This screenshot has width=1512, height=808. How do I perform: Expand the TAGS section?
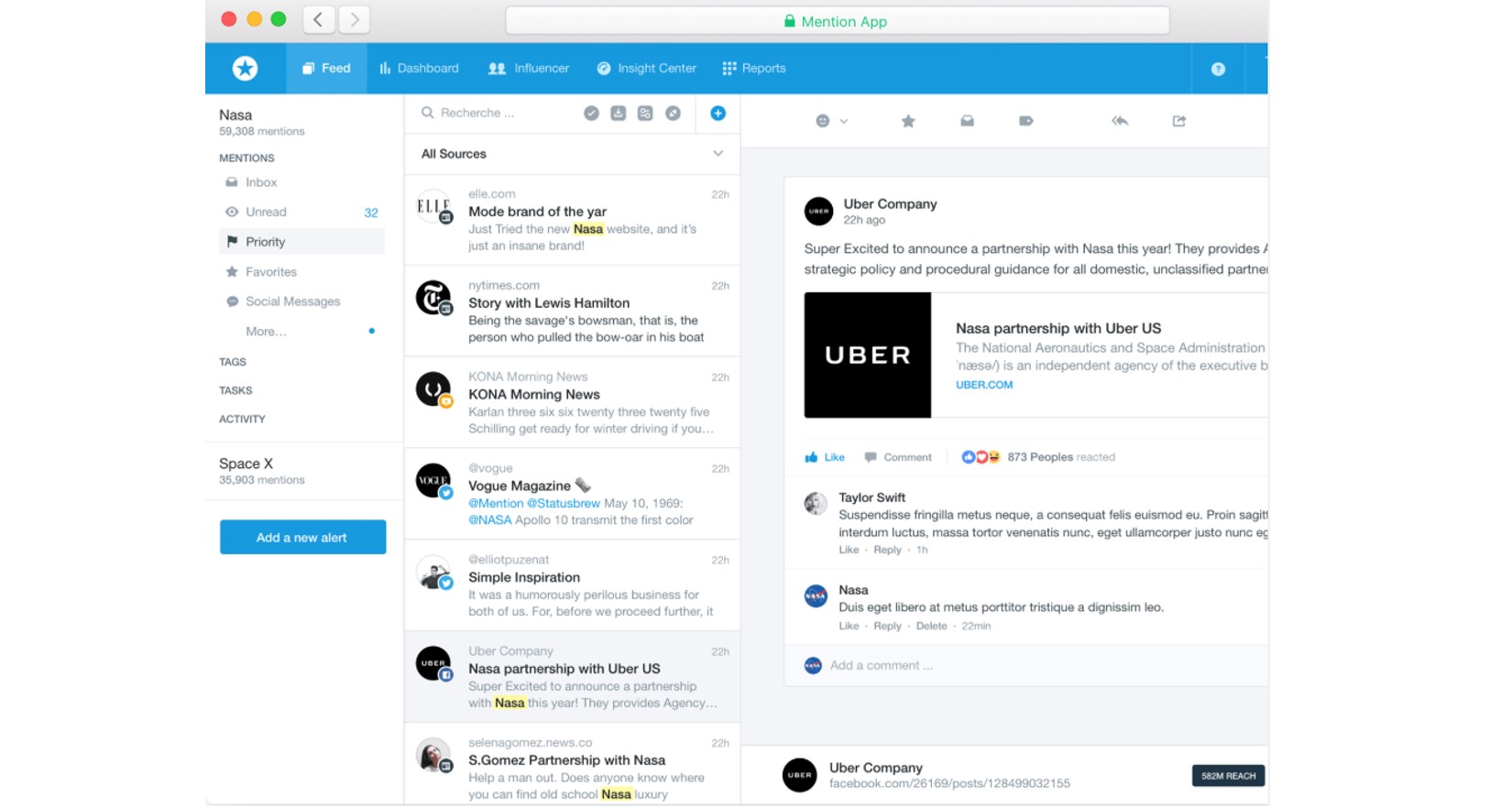click(233, 362)
